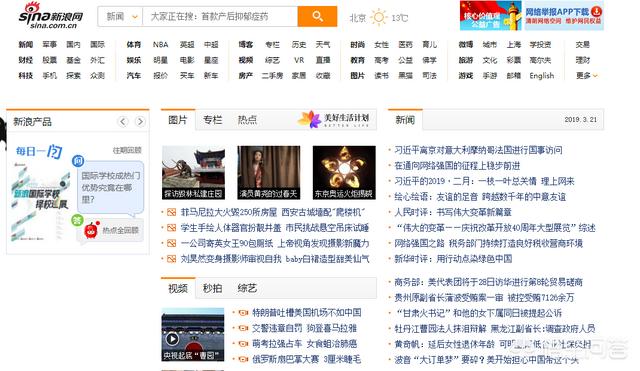The image size is (640, 371).
Task: Open the 体育 navigation link
Action: (133, 44)
